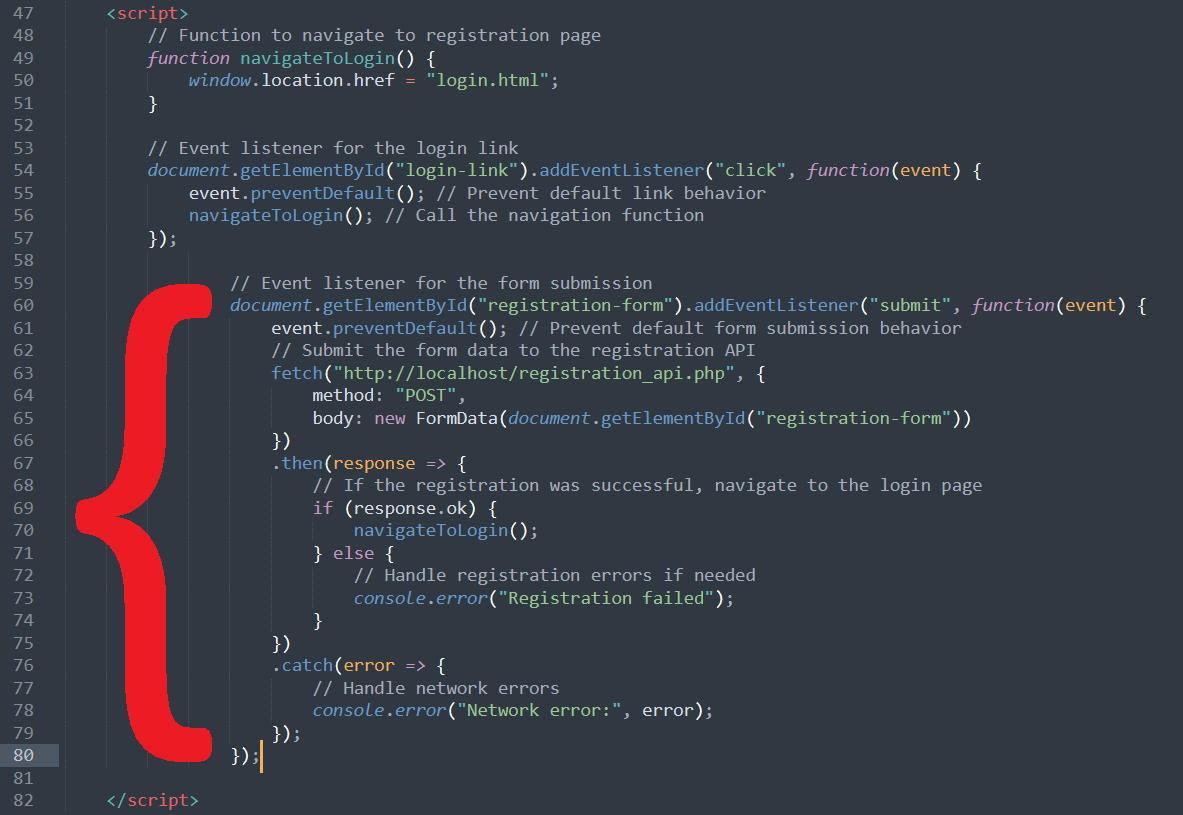
Task: Click the closing </script> tag
Action: pos(152,800)
